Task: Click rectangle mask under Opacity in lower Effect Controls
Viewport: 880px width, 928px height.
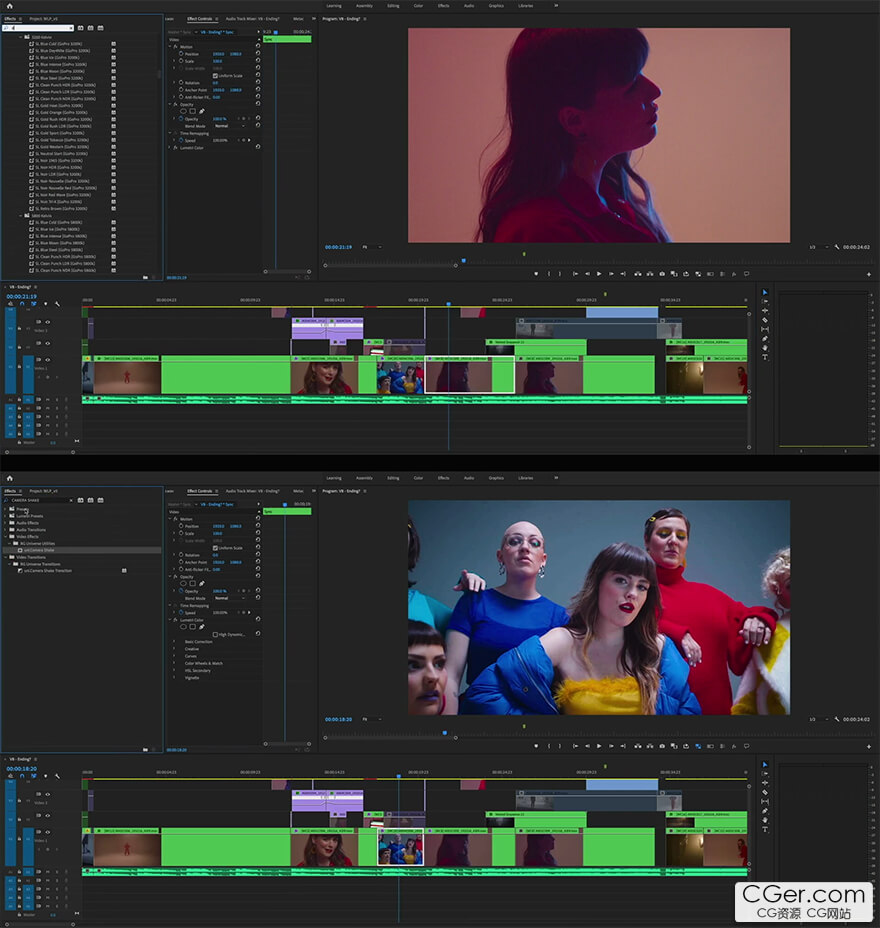Action: 192,584
